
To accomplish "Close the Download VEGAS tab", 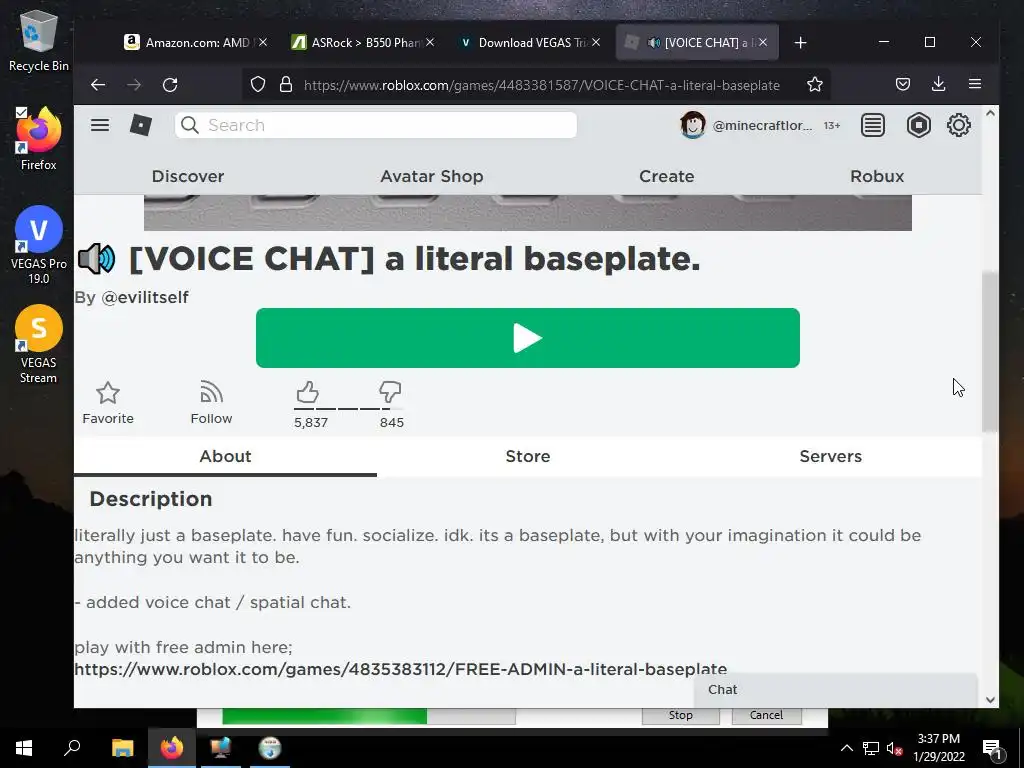I will pos(596,42).
